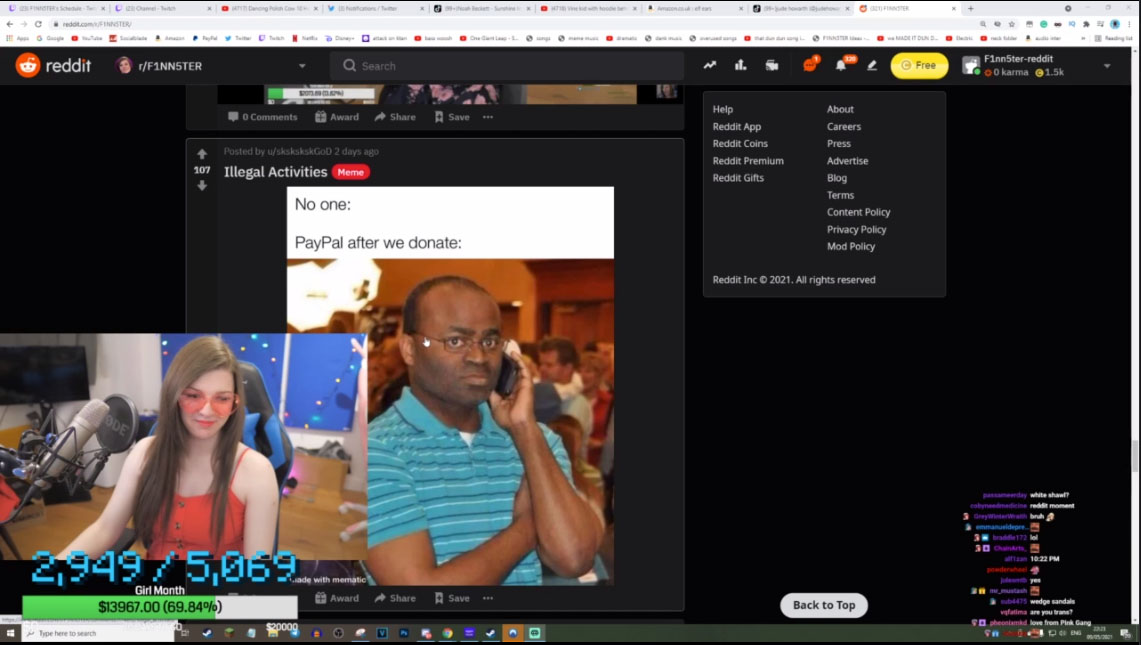
Task: Click the browser address bar URL
Action: point(97,24)
